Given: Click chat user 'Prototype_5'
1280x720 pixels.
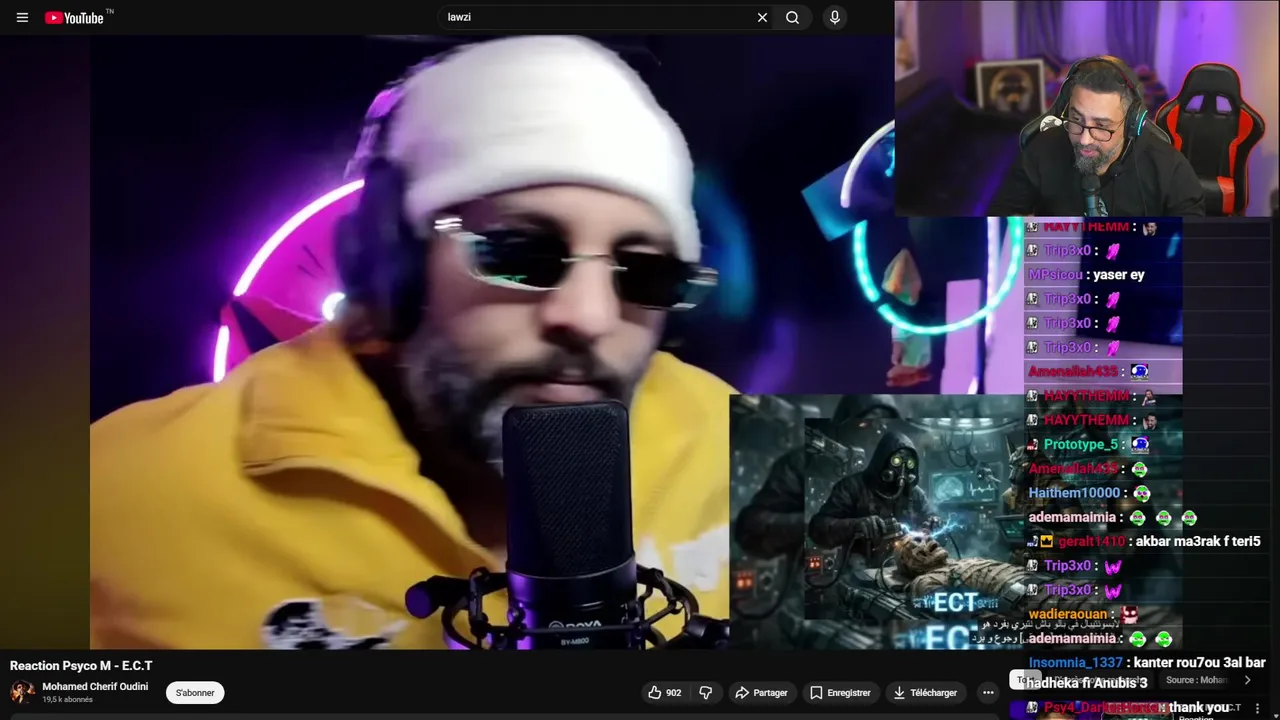Looking at the screenshot, I should (1080, 444).
